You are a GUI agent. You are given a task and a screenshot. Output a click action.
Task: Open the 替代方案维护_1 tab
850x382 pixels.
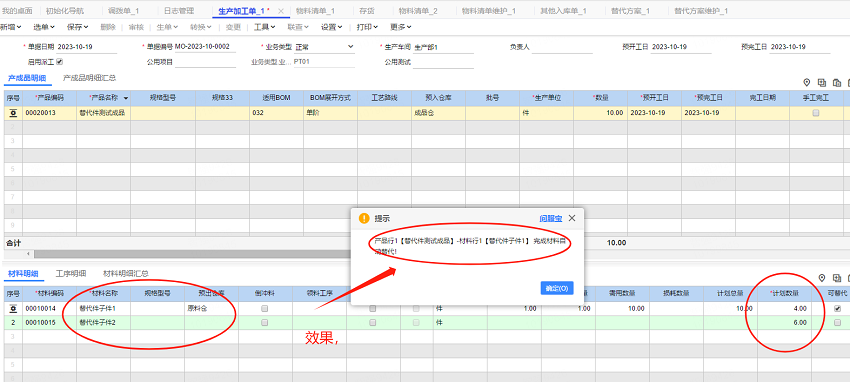click(701, 11)
